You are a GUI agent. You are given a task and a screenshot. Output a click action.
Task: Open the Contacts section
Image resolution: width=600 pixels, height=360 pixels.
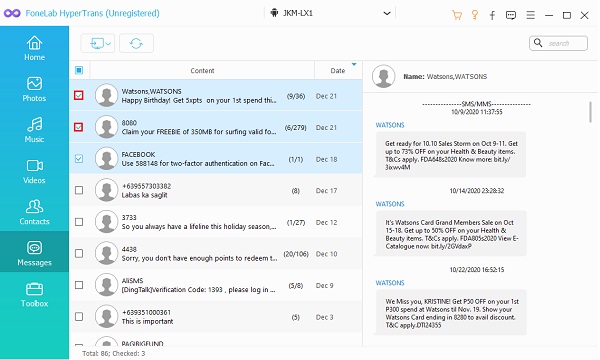pyautogui.click(x=34, y=212)
